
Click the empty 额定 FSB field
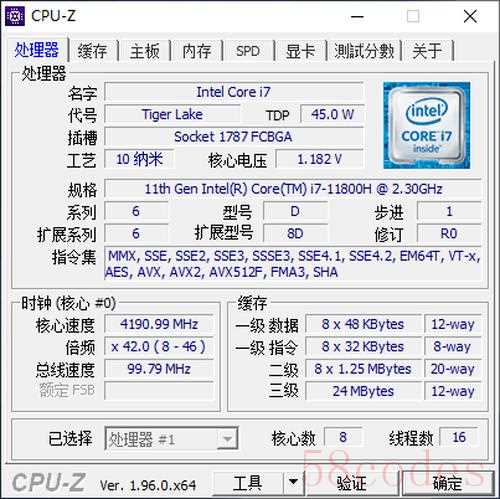(159, 391)
